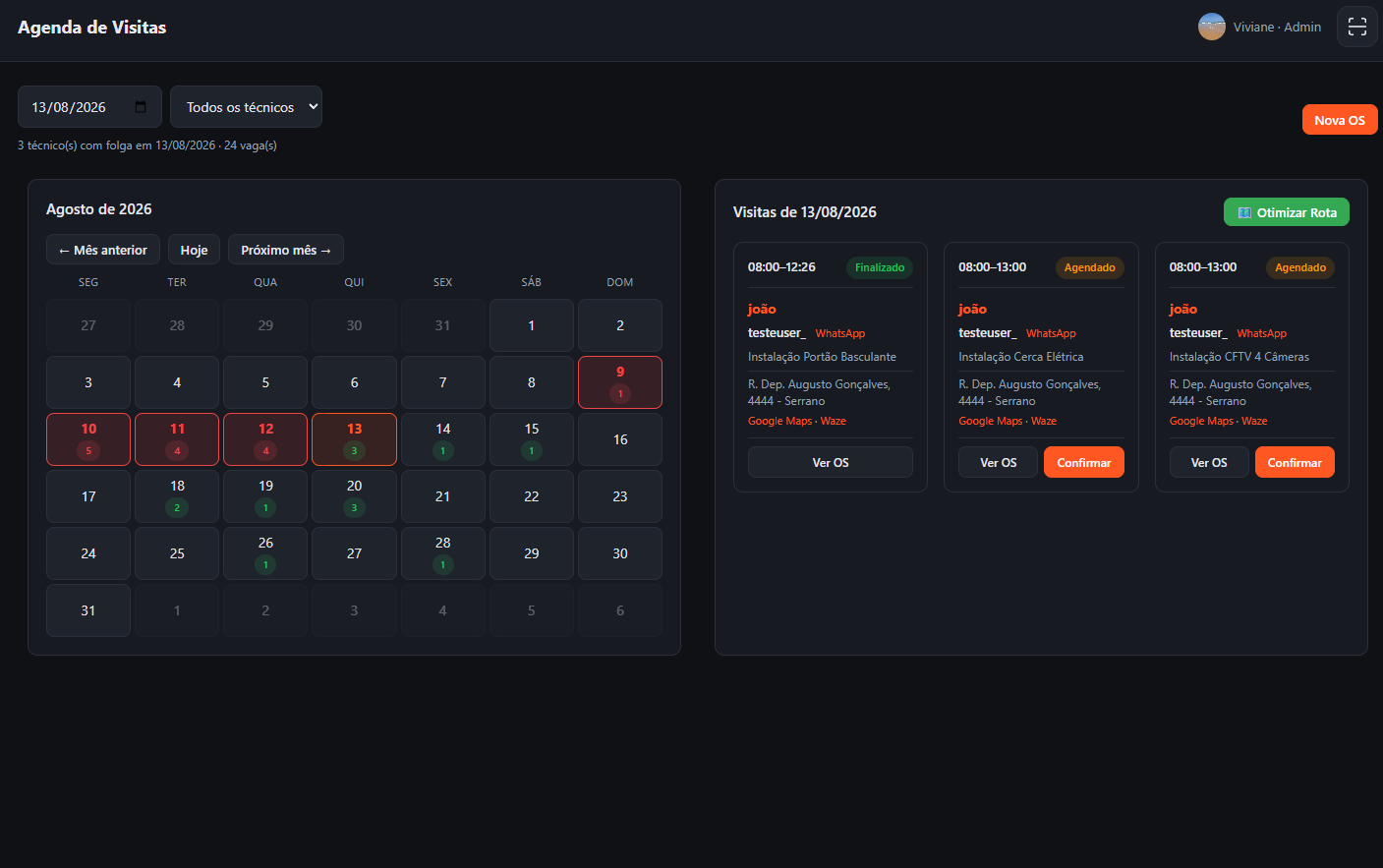Image resolution: width=1383 pixels, height=868 pixels.
Task: Open WhatsApp link on Cerca Elétrica card
Action: [x=1051, y=333]
